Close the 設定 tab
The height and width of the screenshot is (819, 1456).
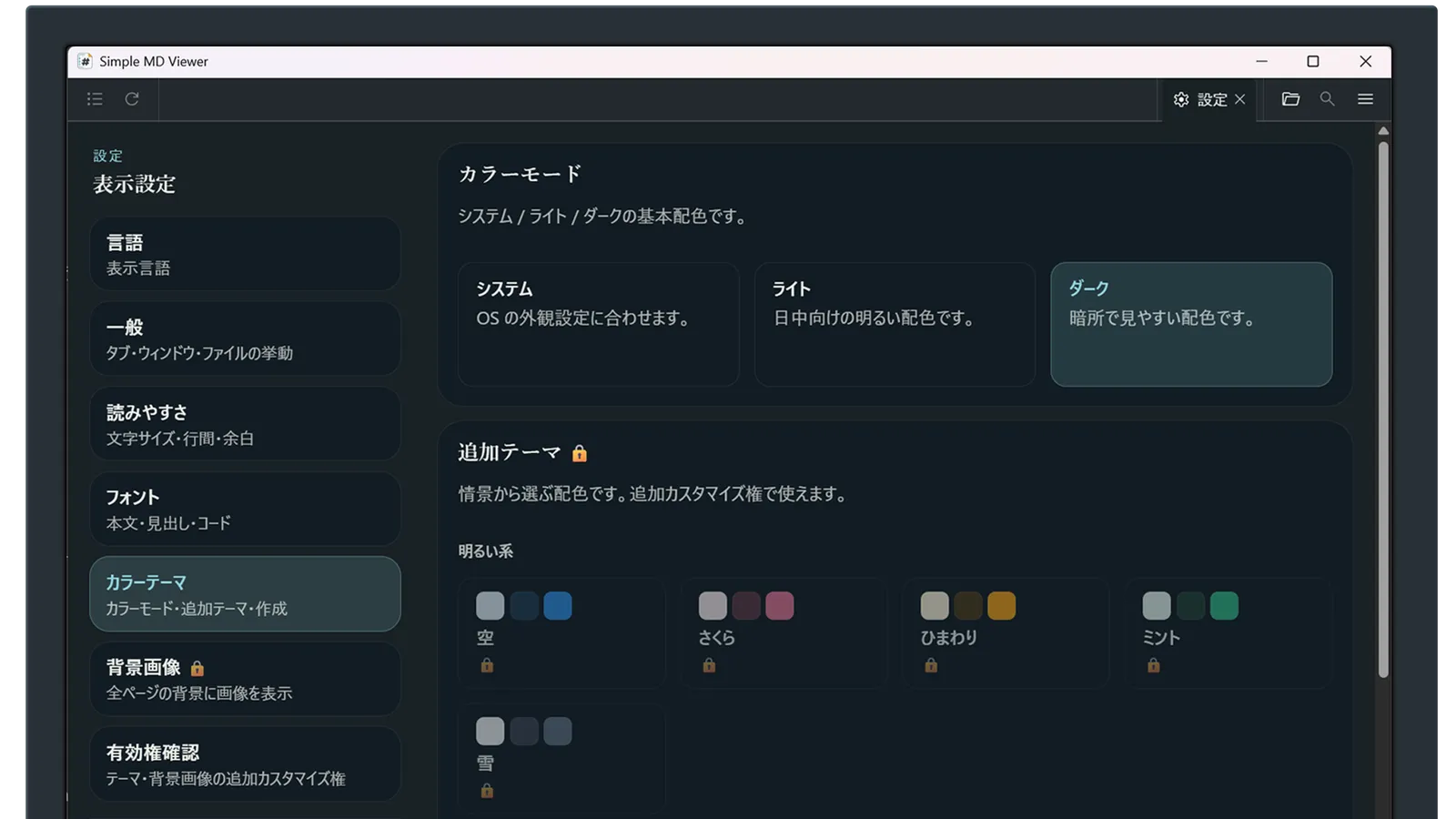[1239, 99]
